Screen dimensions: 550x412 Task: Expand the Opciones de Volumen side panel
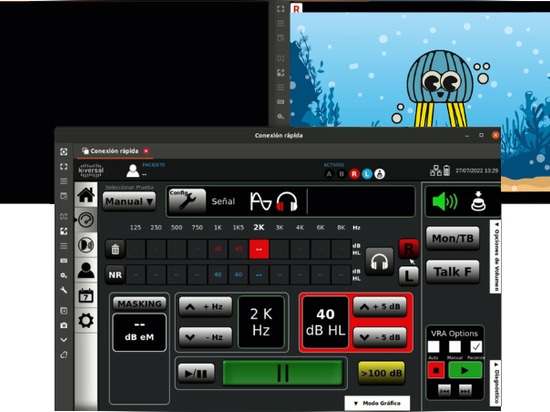click(x=496, y=257)
